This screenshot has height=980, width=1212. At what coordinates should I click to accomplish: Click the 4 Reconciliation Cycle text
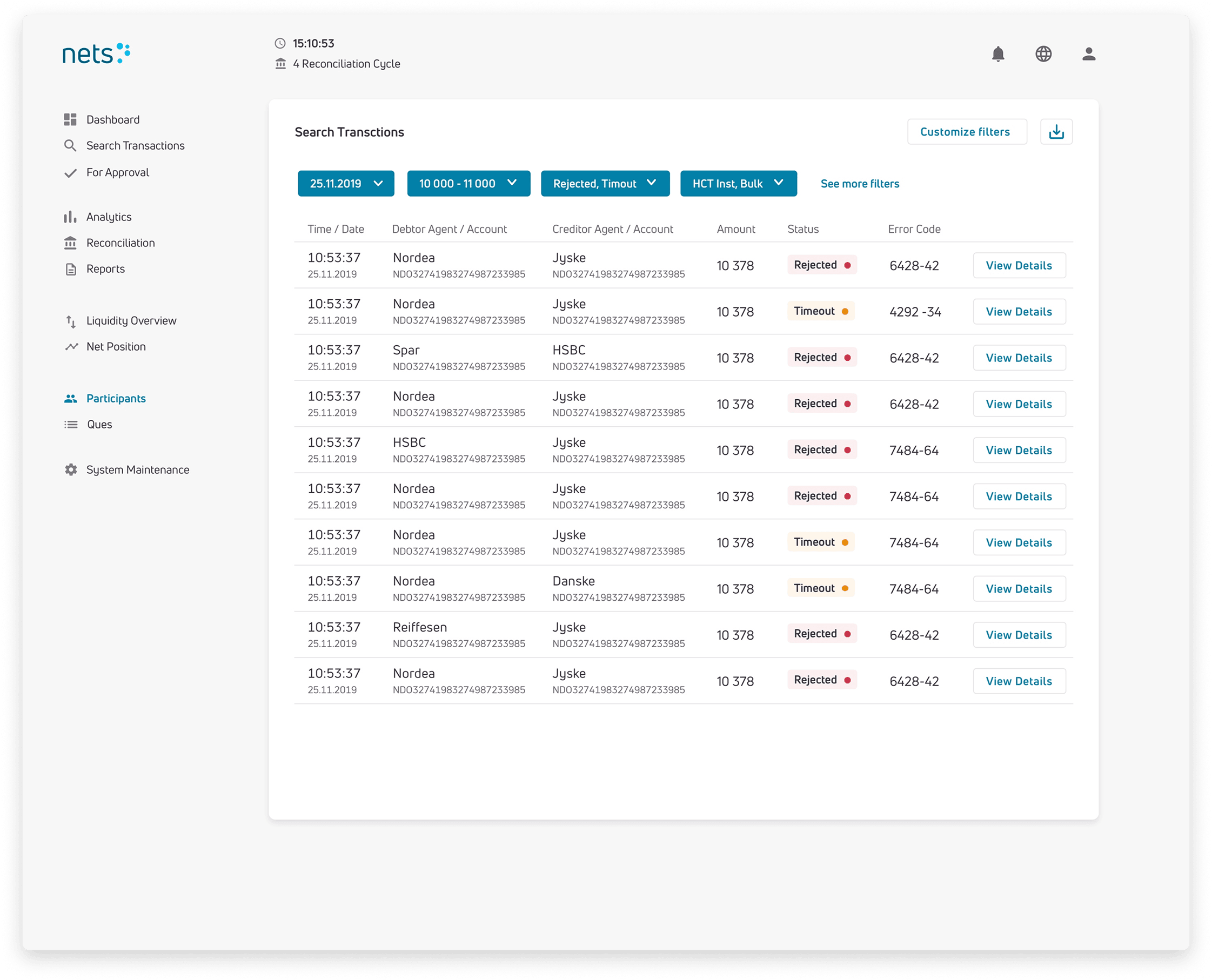346,64
